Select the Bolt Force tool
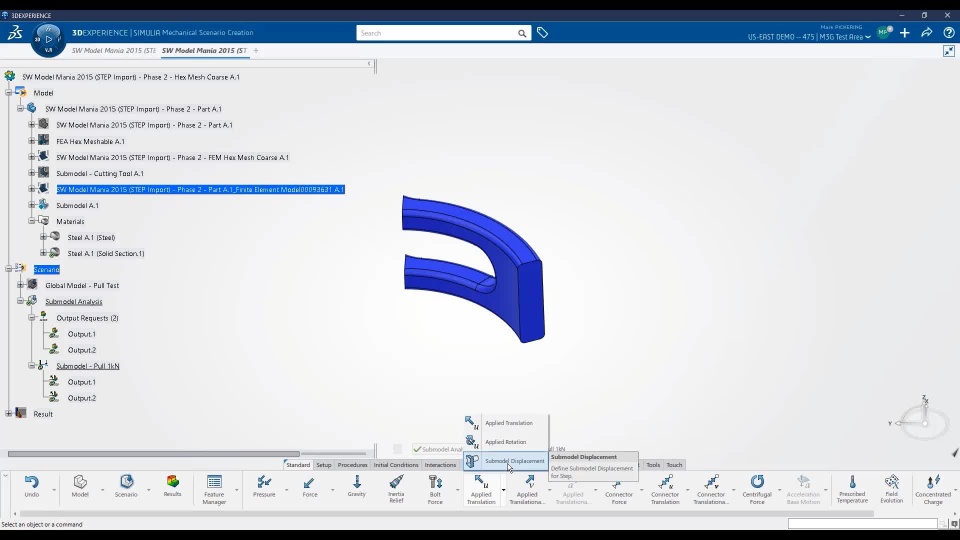This screenshot has width=960, height=540. 435,489
